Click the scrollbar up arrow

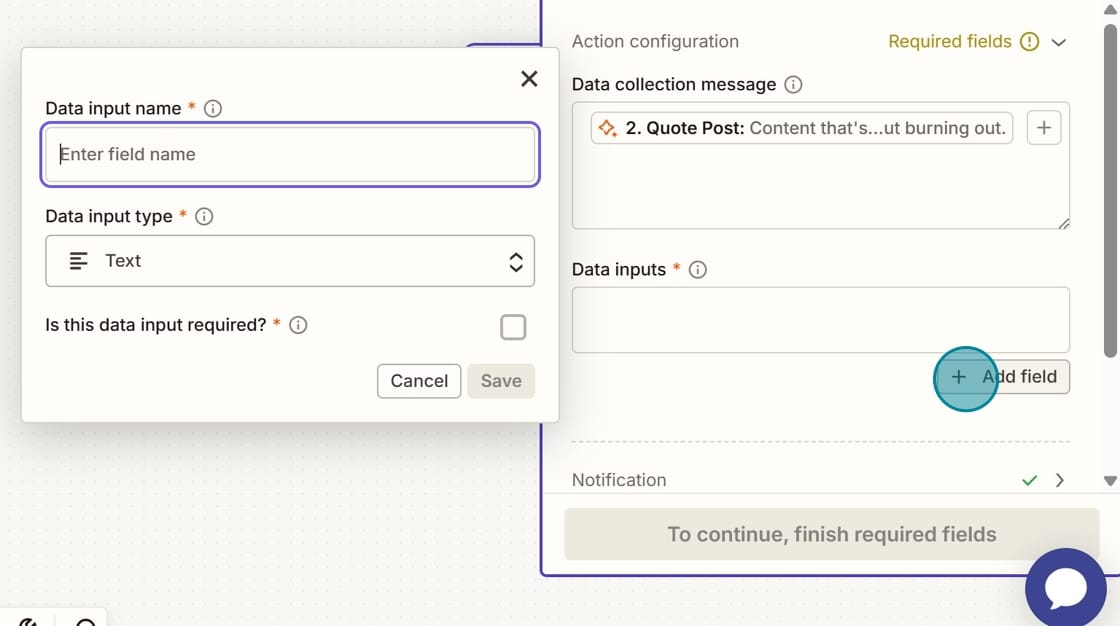[x=1110, y=10]
